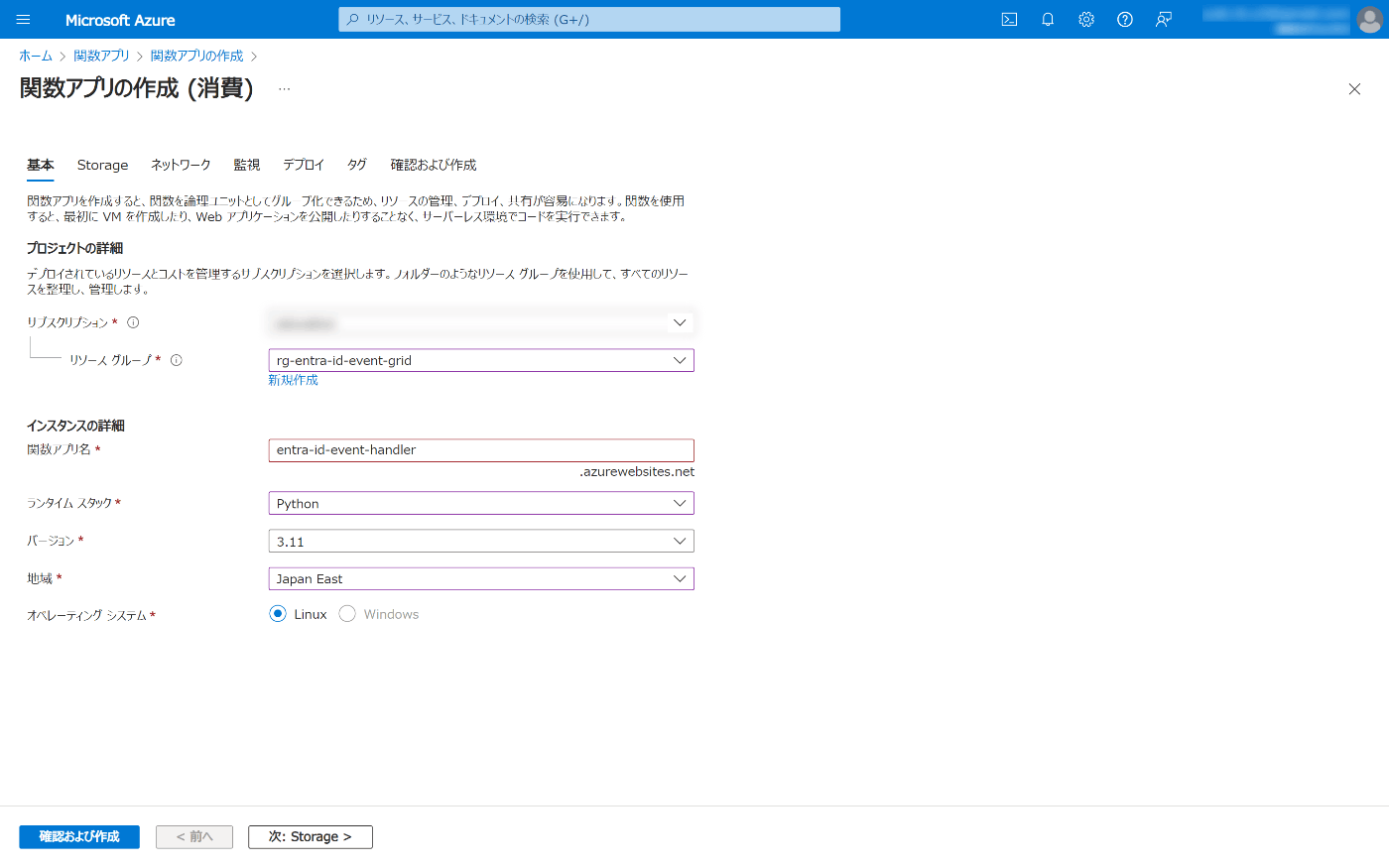Go to 関数アプリの作成 breadcrumb

point(196,57)
